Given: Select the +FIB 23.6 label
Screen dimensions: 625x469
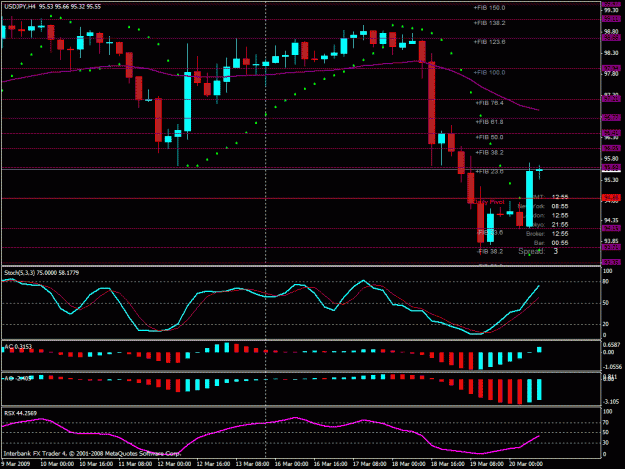Looking at the screenshot, I should coord(489,171).
